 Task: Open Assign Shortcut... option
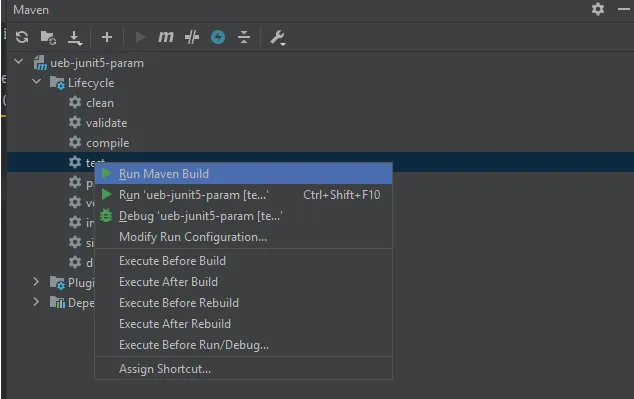point(243,369)
